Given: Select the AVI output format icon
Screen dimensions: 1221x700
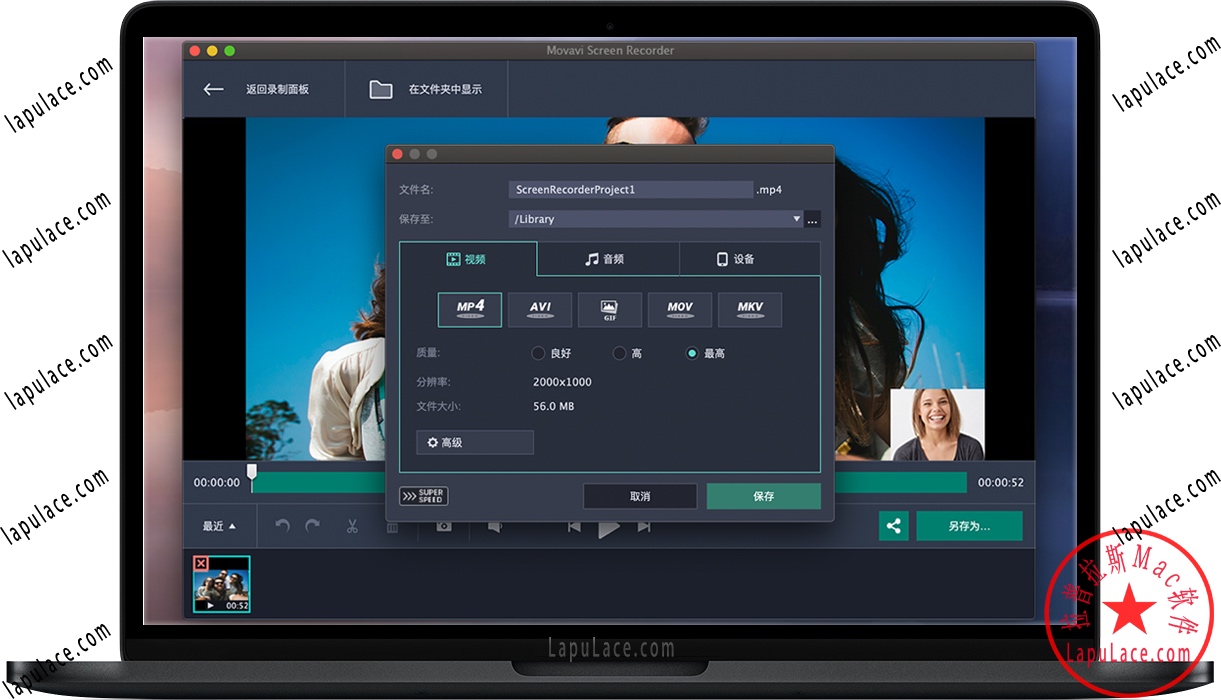Looking at the screenshot, I should click(540, 309).
